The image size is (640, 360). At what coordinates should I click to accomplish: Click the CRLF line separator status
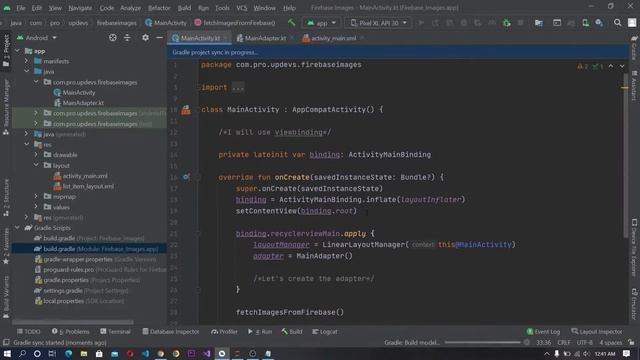click(564, 342)
